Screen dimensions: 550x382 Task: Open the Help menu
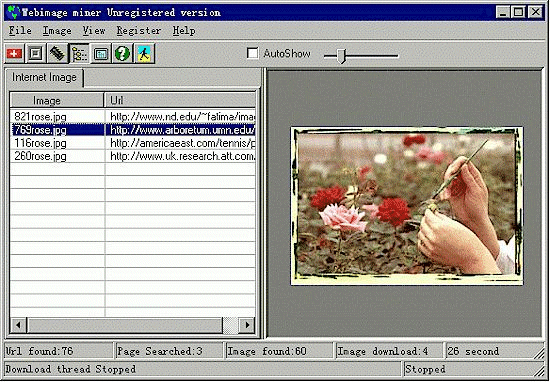click(184, 31)
